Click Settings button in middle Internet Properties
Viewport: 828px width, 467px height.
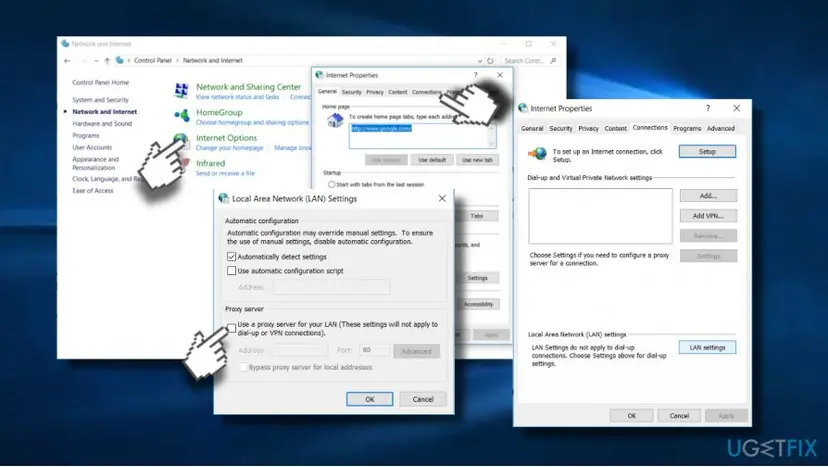point(477,278)
